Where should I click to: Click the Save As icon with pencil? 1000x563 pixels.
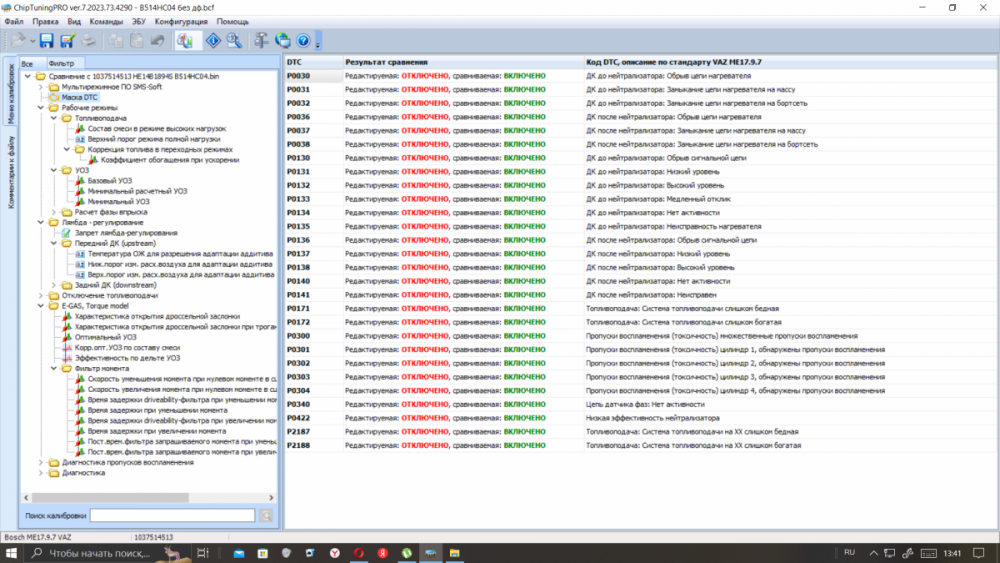67,41
